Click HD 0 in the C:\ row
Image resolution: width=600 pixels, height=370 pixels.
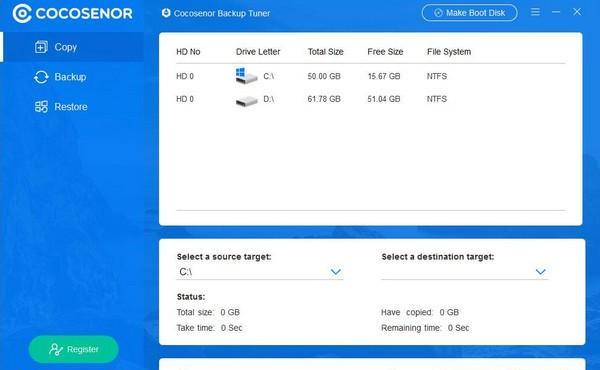(x=185, y=76)
